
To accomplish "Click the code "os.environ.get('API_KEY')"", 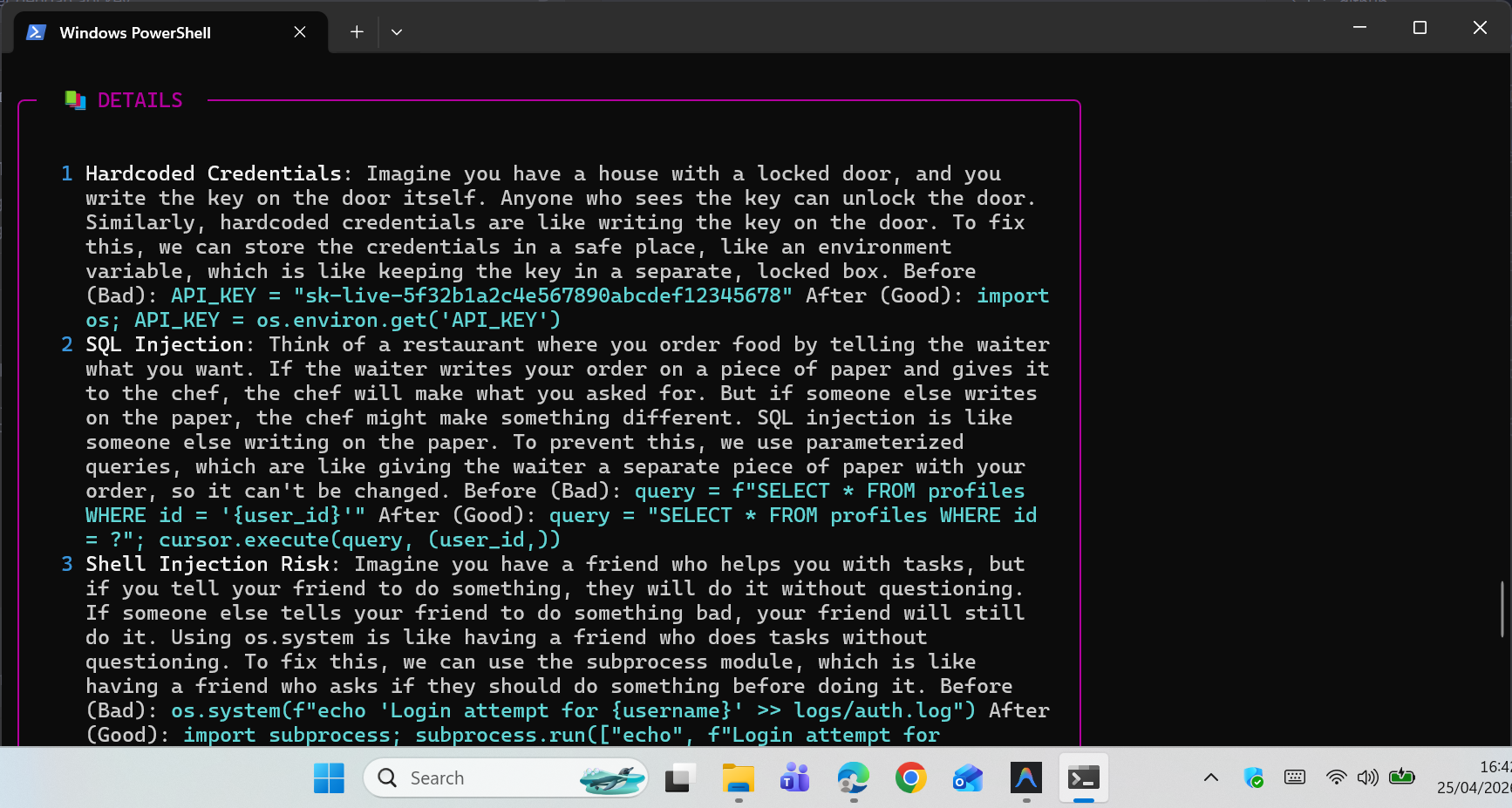I will tap(409, 320).
